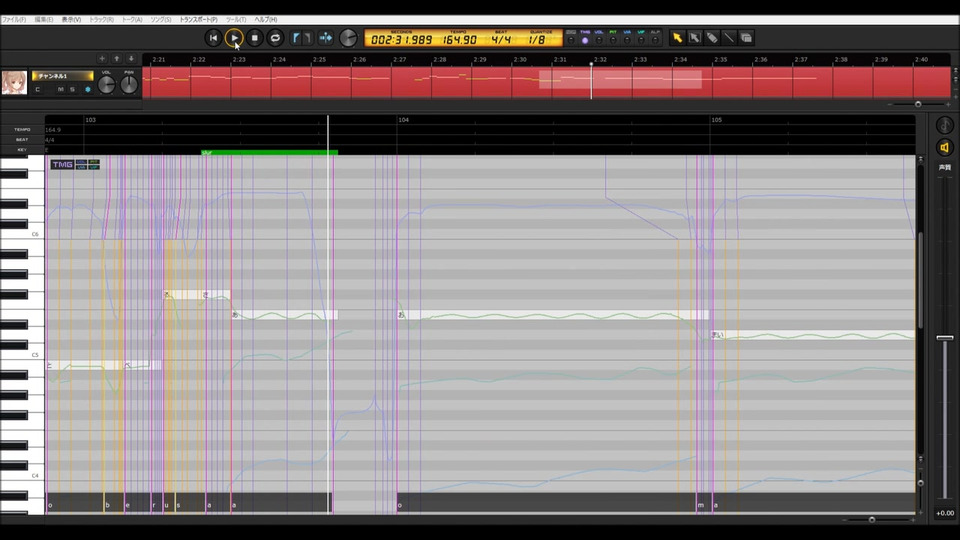
Task: Click the track zoom slider handle
Action: point(918,105)
